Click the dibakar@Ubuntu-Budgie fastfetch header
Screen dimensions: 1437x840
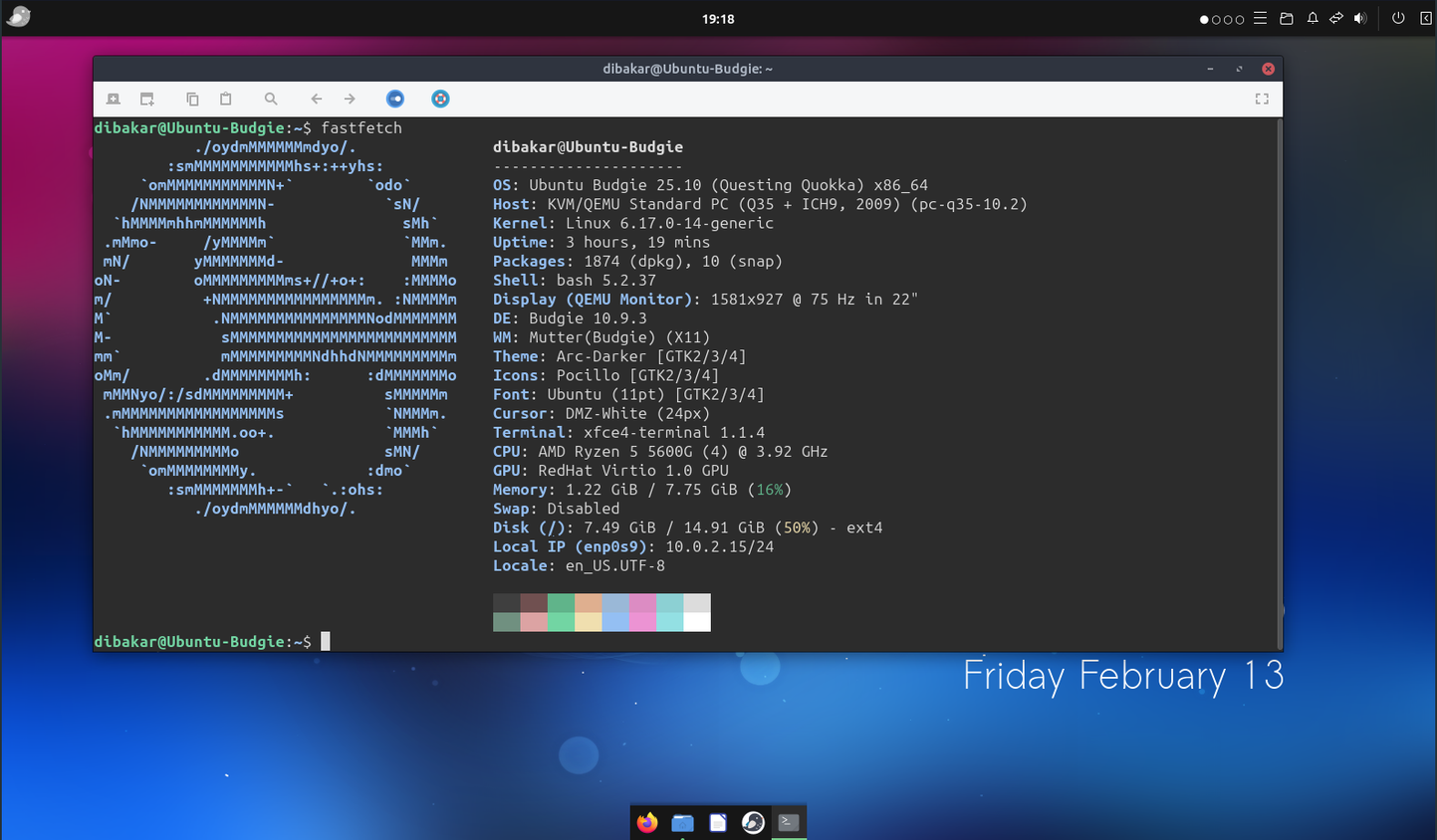point(588,146)
